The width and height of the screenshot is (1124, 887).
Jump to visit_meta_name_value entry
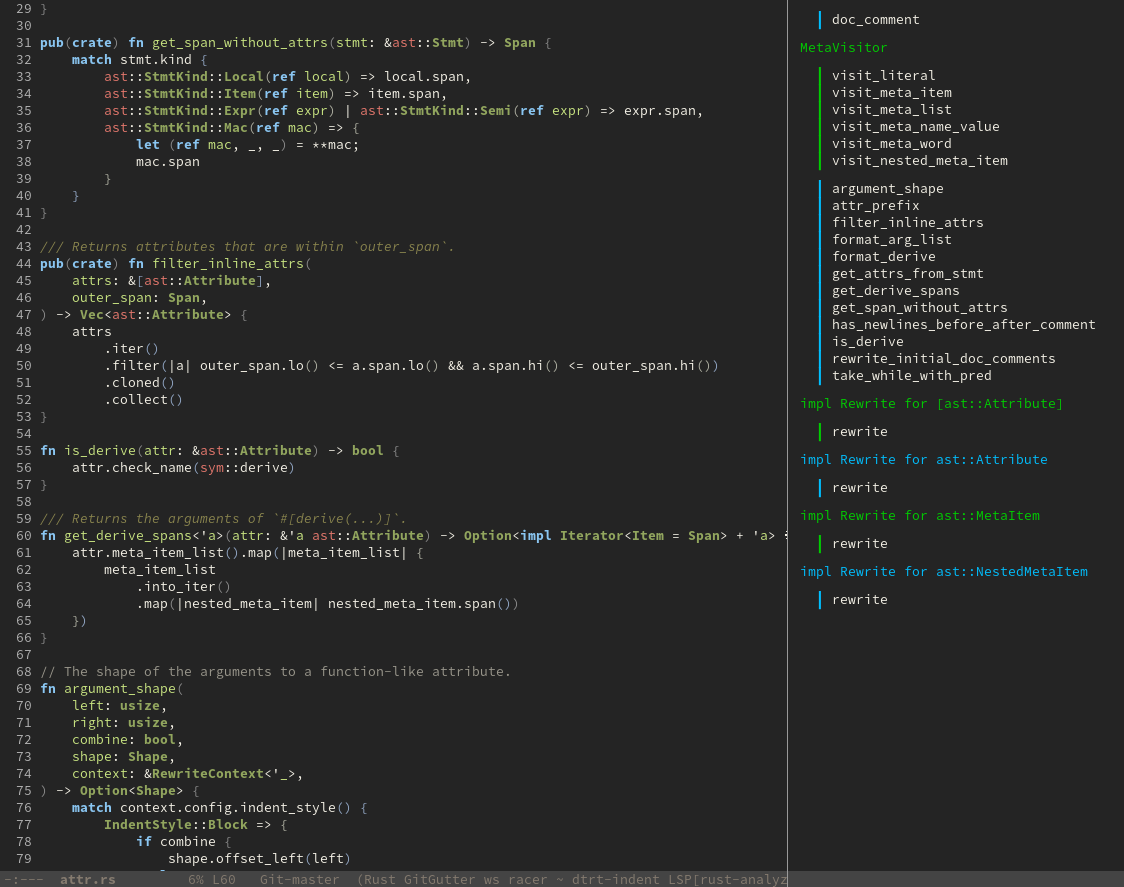click(x=915, y=126)
